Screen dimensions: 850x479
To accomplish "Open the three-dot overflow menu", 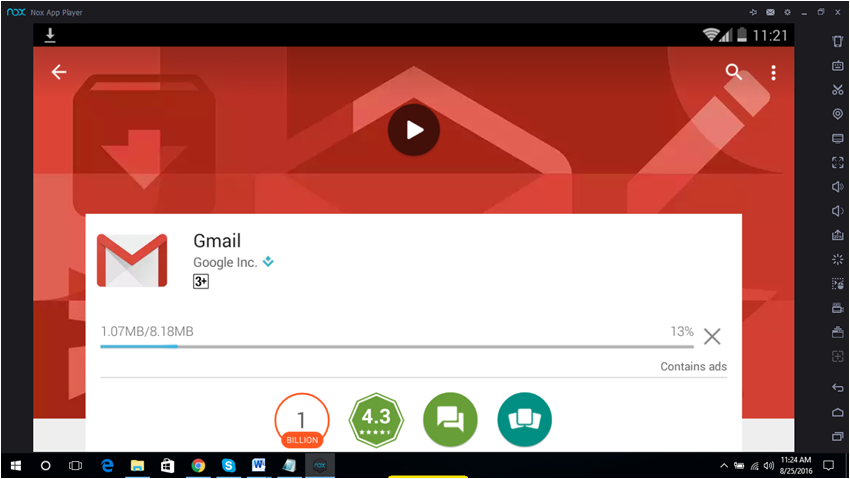I will pyautogui.click(x=773, y=72).
